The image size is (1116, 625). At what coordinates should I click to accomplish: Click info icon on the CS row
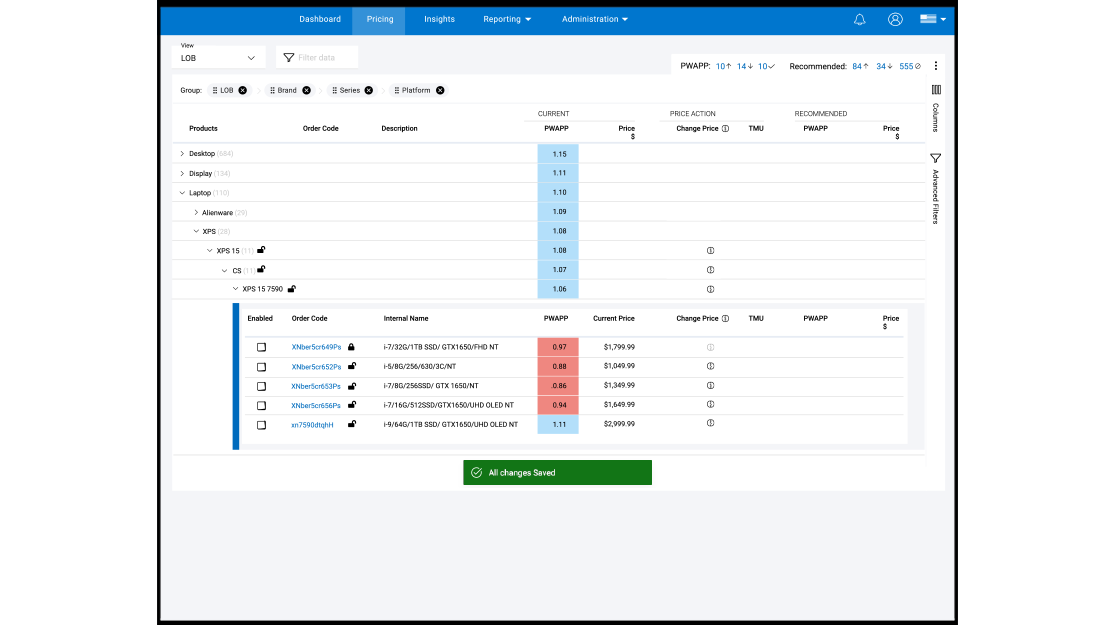tap(710, 270)
